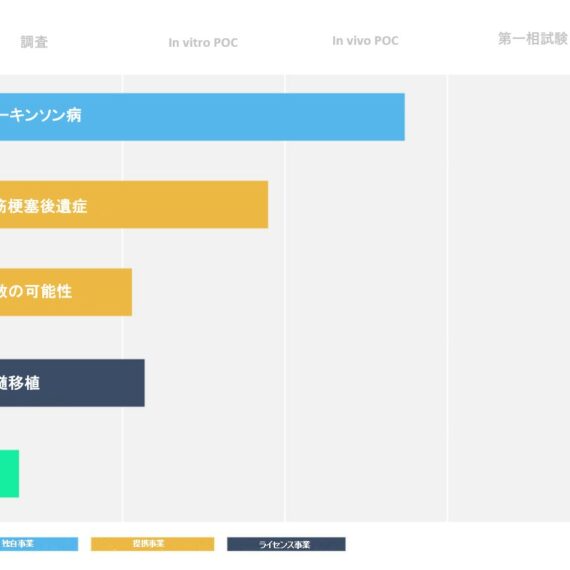Select the In vivo POC column header
570x570 pixels.
pos(365,40)
